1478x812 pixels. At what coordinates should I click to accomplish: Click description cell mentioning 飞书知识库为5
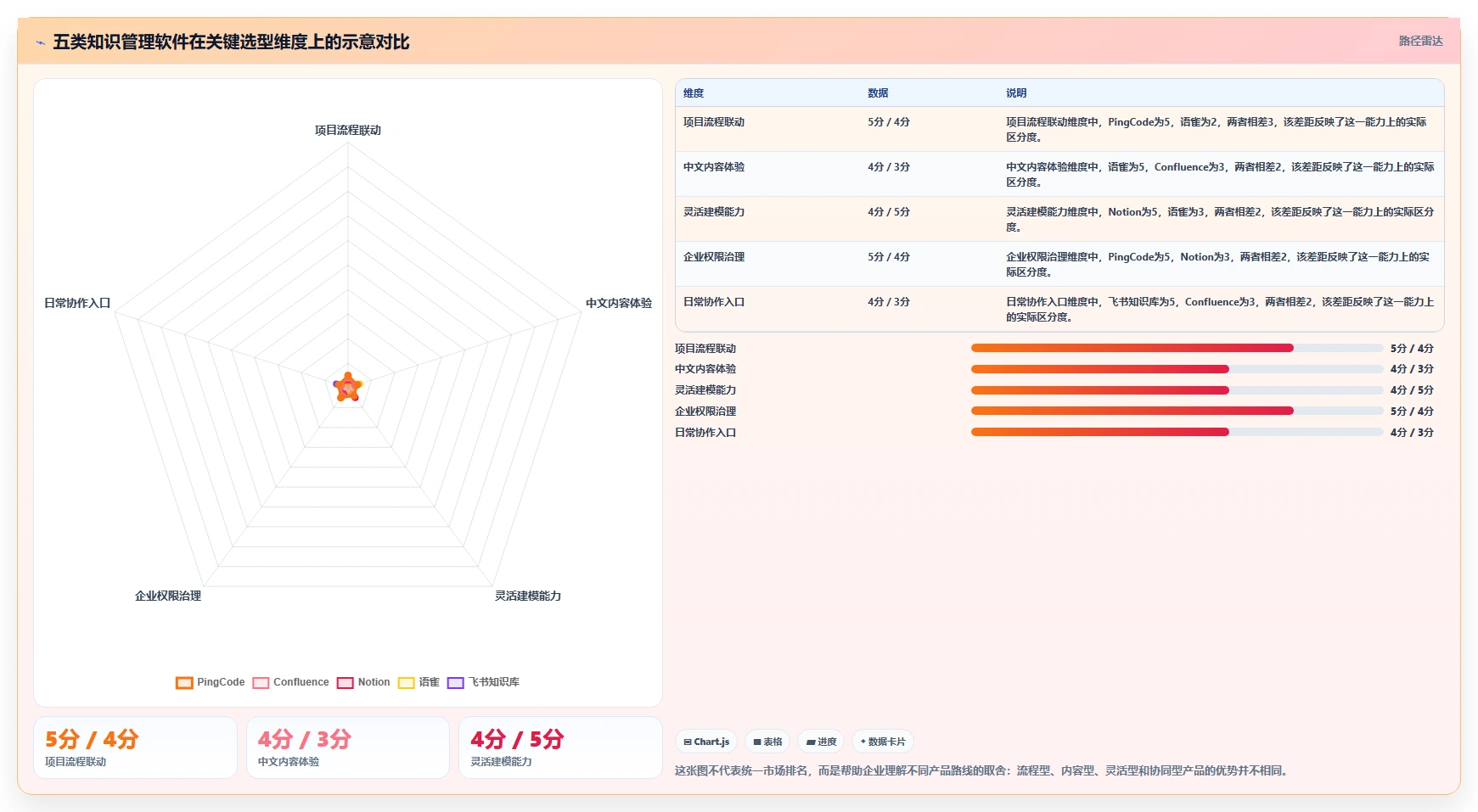pos(1220,310)
